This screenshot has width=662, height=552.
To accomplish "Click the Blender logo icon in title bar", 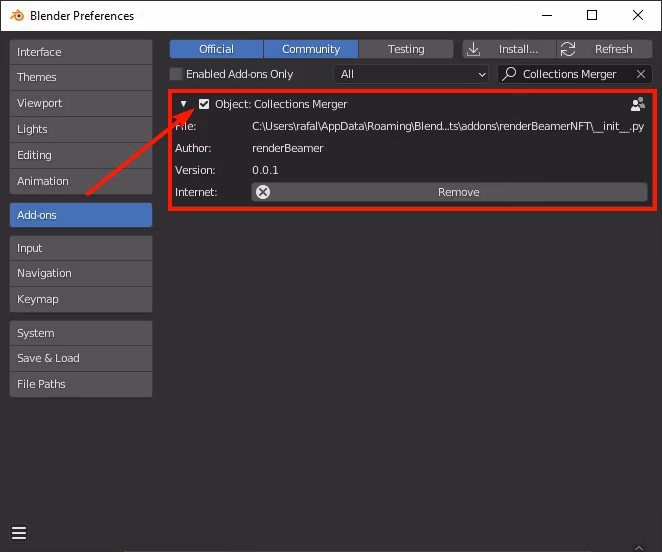I will 17,16.
